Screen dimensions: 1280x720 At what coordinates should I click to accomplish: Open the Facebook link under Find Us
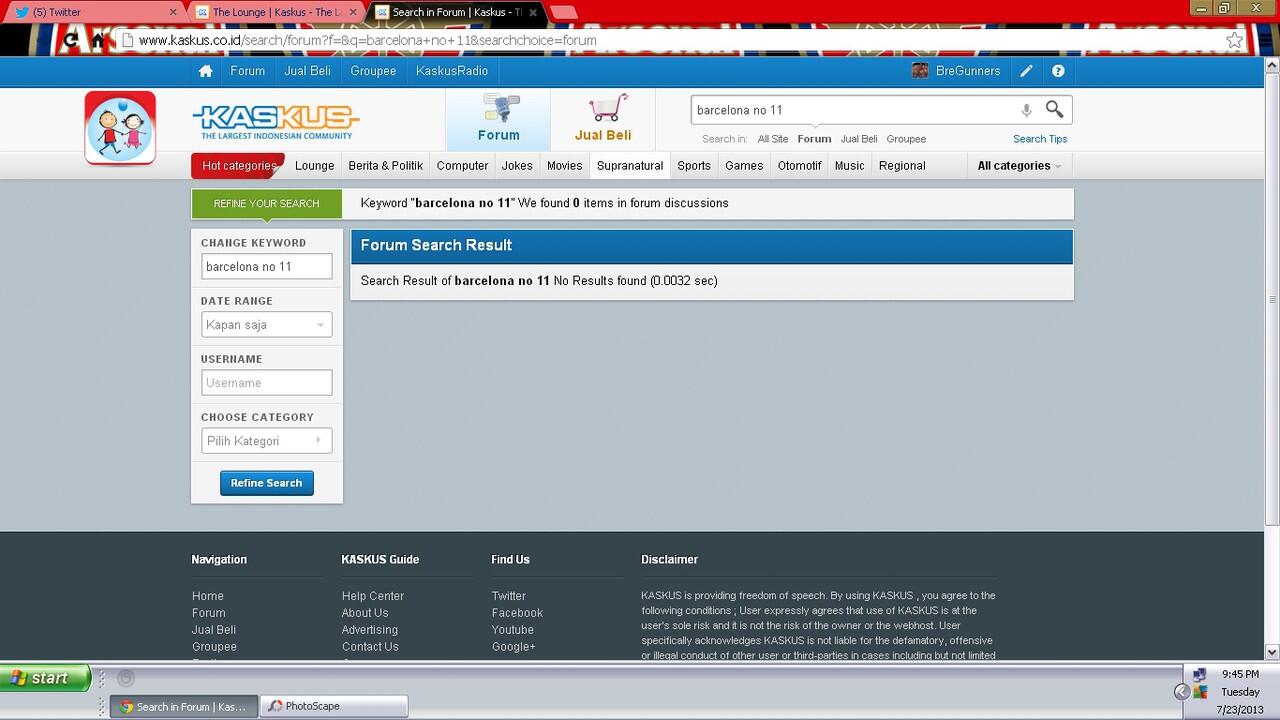(x=517, y=613)
